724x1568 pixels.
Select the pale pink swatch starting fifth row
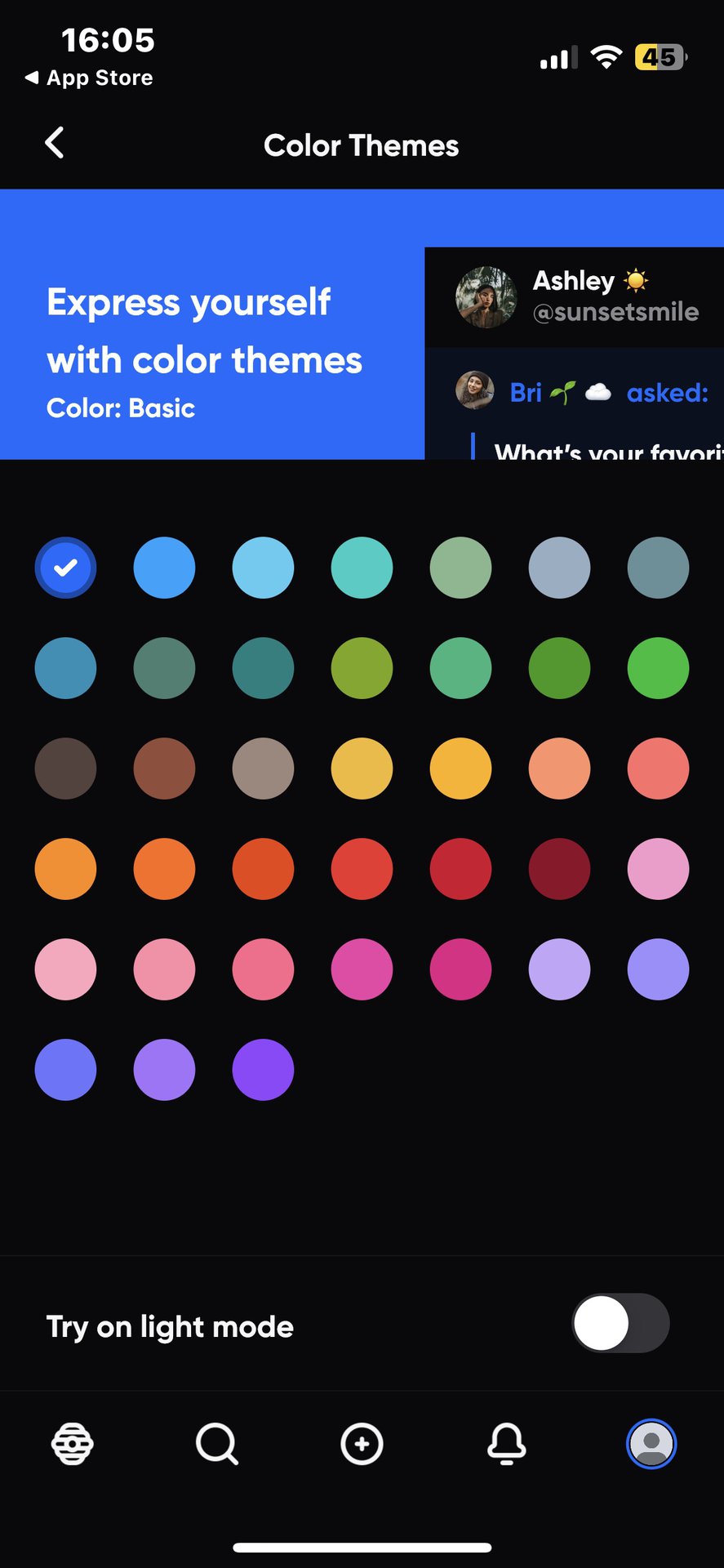pyautogui.click(x=65, y=969)
